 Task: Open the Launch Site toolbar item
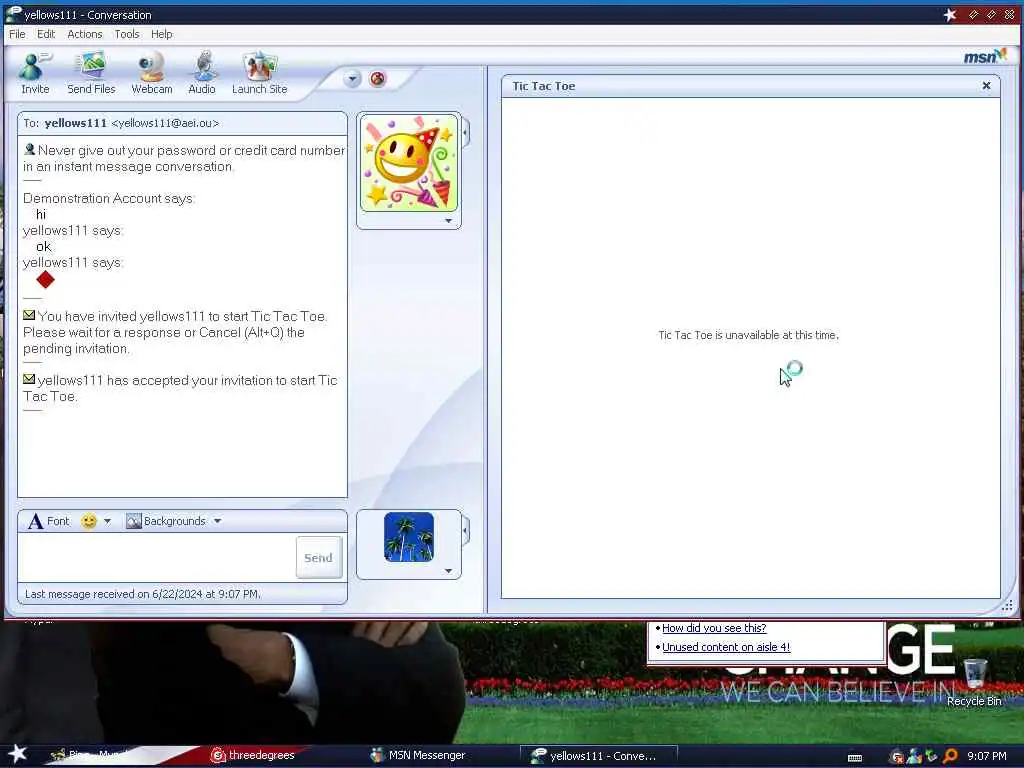[259, 73]
